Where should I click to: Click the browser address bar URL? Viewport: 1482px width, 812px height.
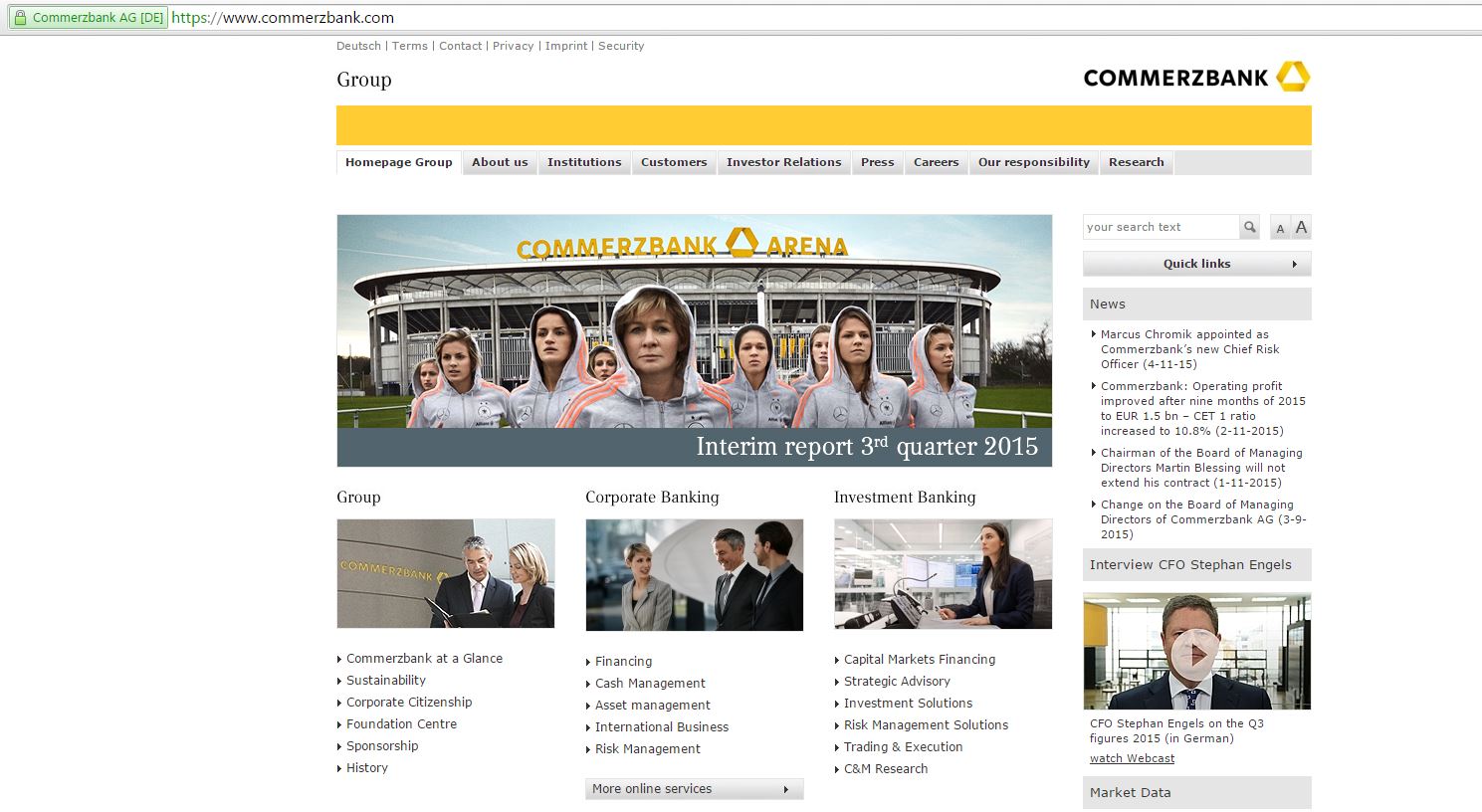(283, 18)
